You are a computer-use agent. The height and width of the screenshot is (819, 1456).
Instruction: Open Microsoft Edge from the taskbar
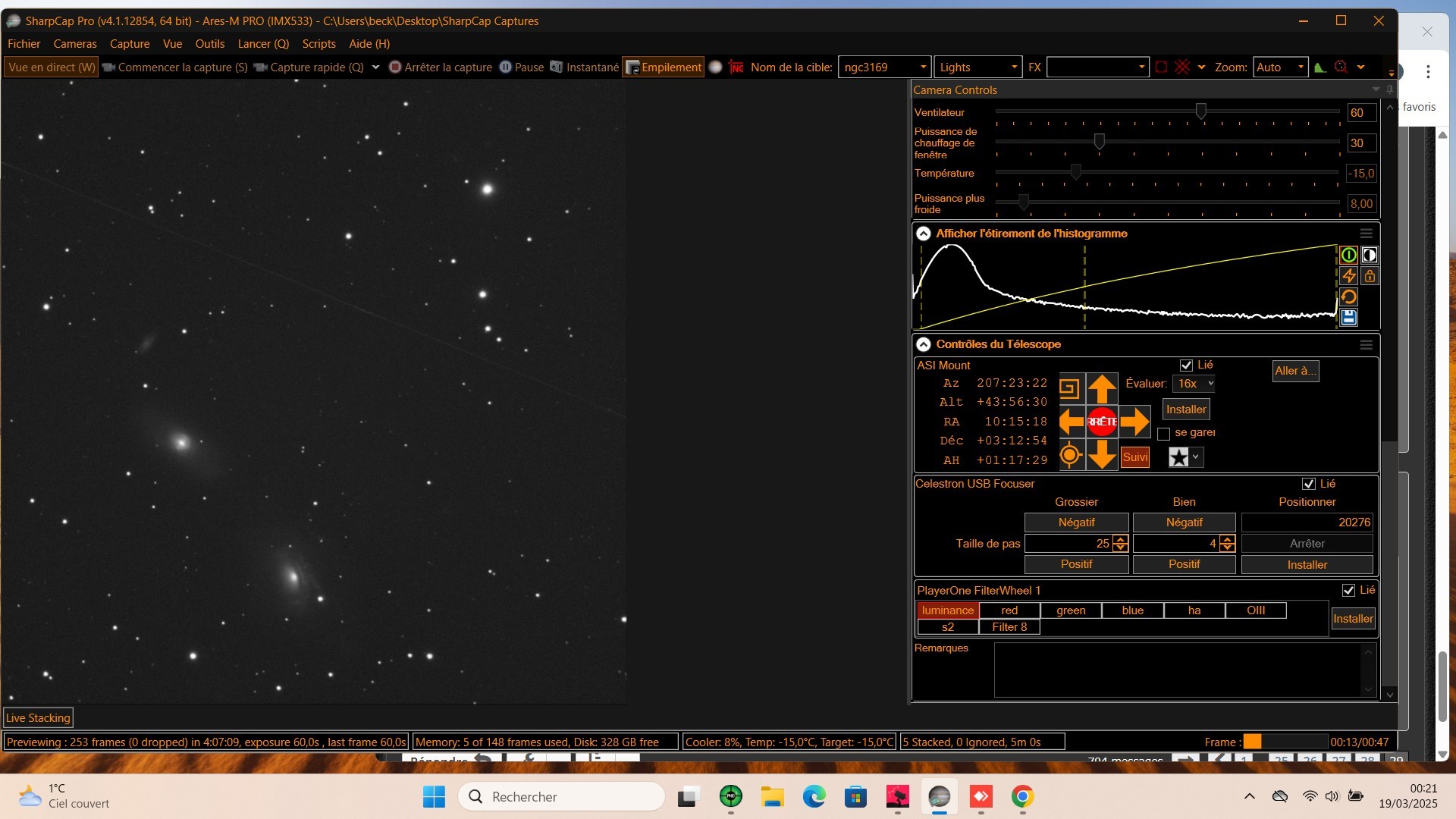tap(814, 797)
